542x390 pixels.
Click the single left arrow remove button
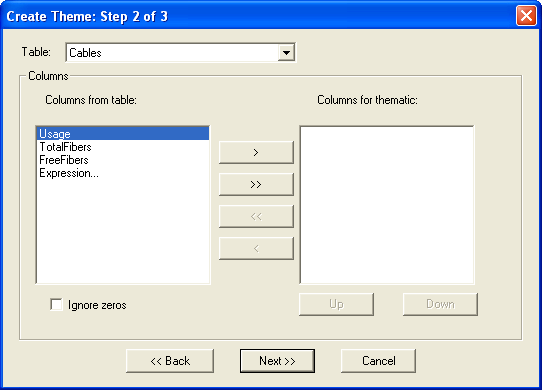[256, 248]
